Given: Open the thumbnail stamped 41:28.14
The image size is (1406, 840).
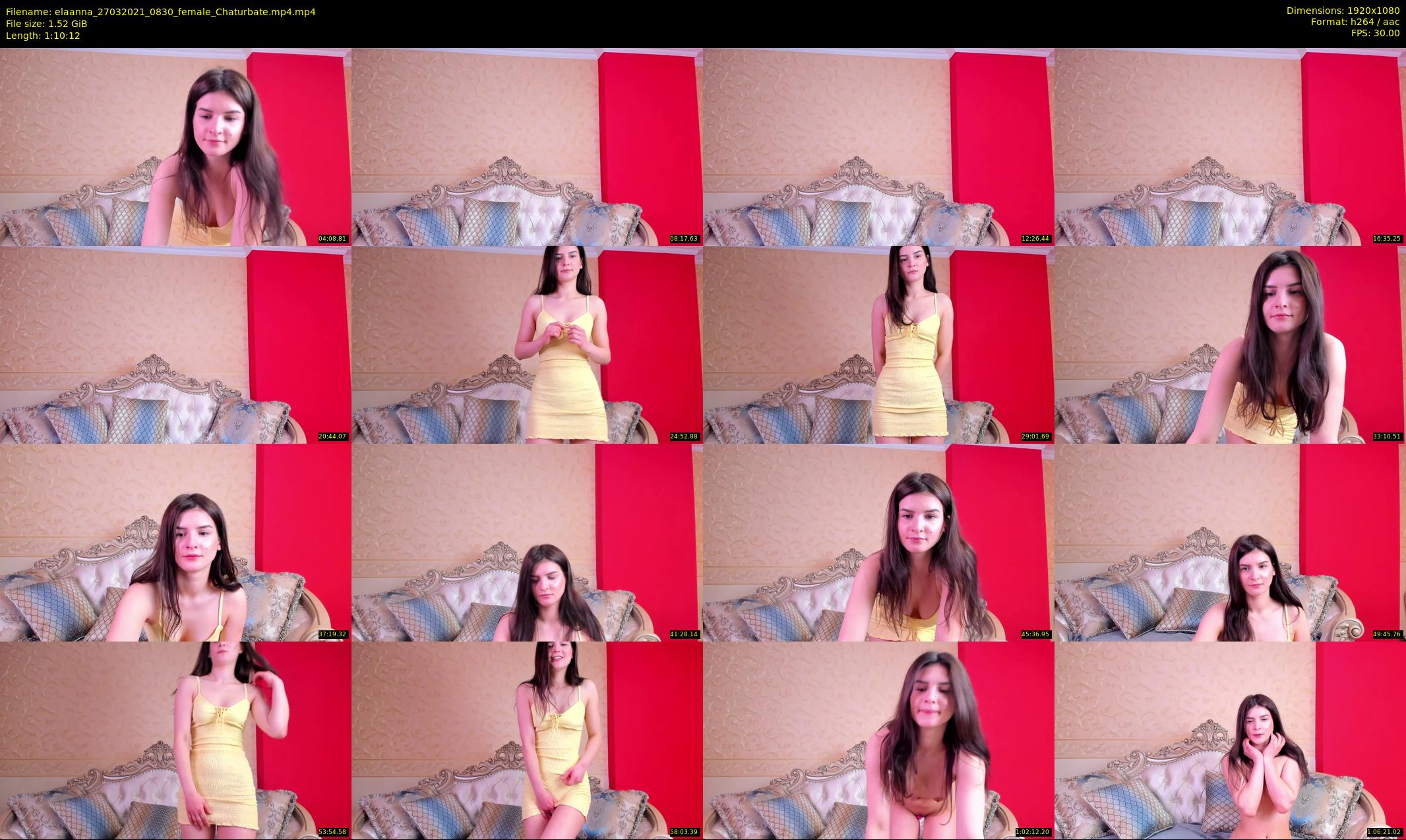Looking at the screenshot, I should (527, 543).
